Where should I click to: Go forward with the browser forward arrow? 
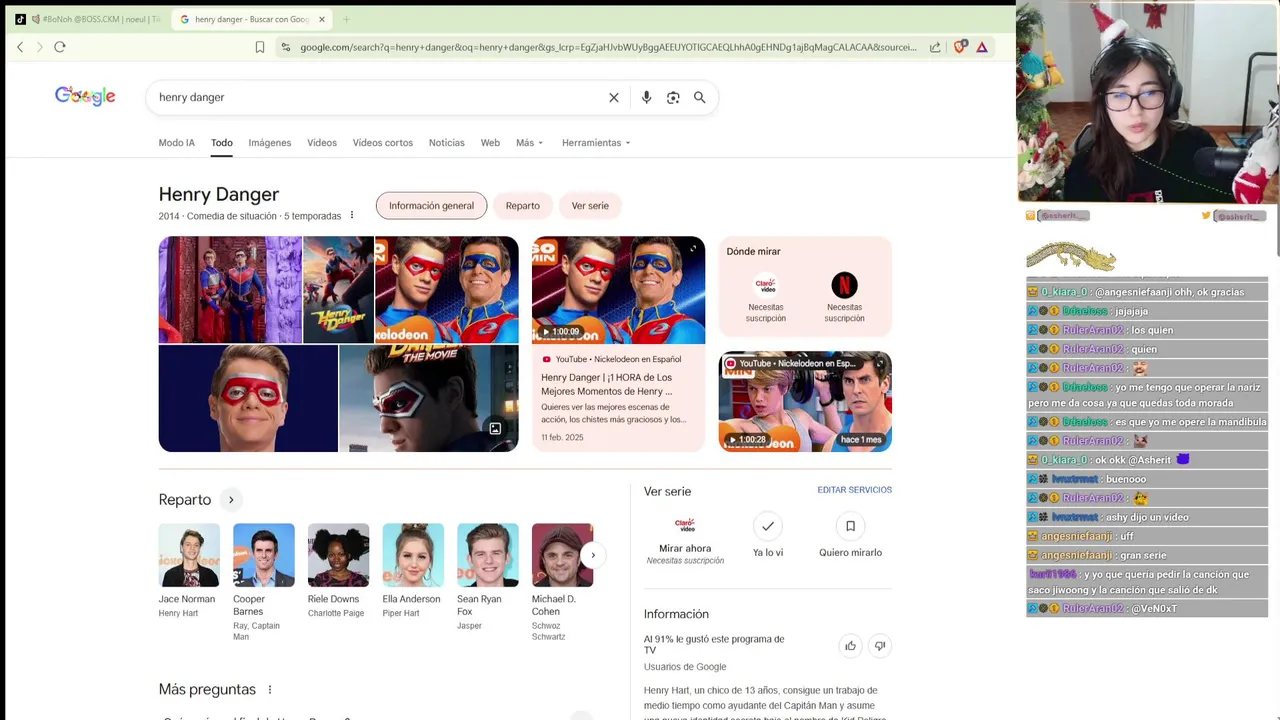[40, 47]
